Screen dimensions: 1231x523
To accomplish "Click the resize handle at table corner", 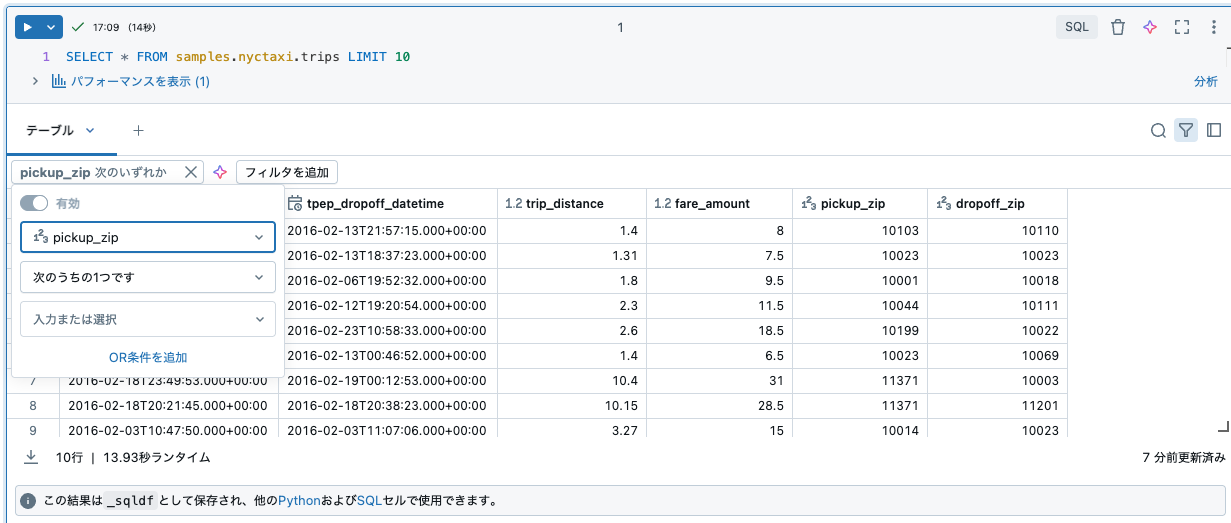I will (x=1222, y=427).
